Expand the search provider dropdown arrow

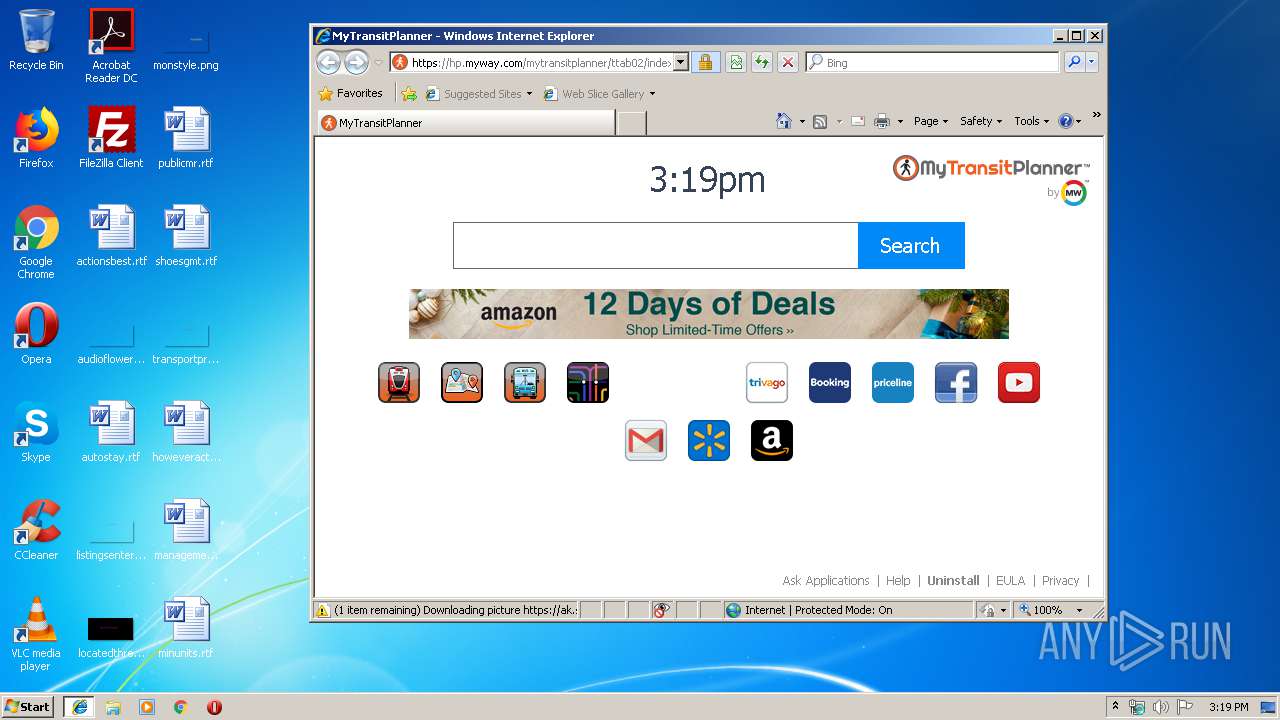1091,62
